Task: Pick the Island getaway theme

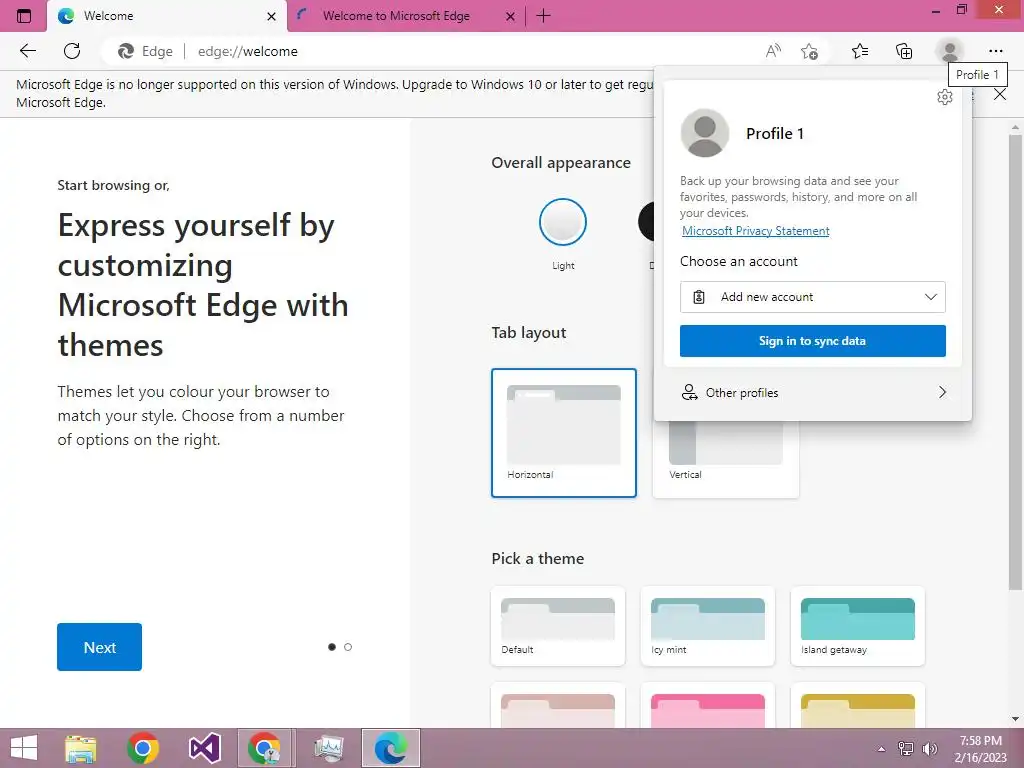Action: point(857,626)
